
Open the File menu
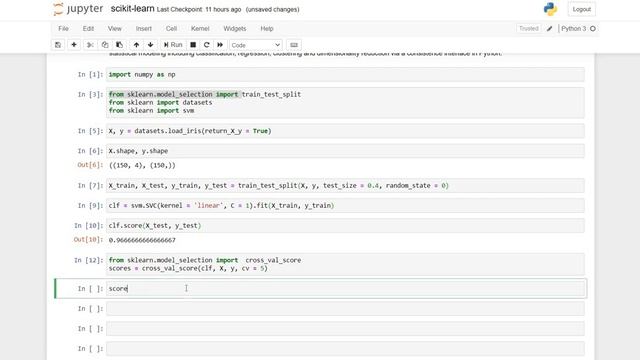click(63, 29)
